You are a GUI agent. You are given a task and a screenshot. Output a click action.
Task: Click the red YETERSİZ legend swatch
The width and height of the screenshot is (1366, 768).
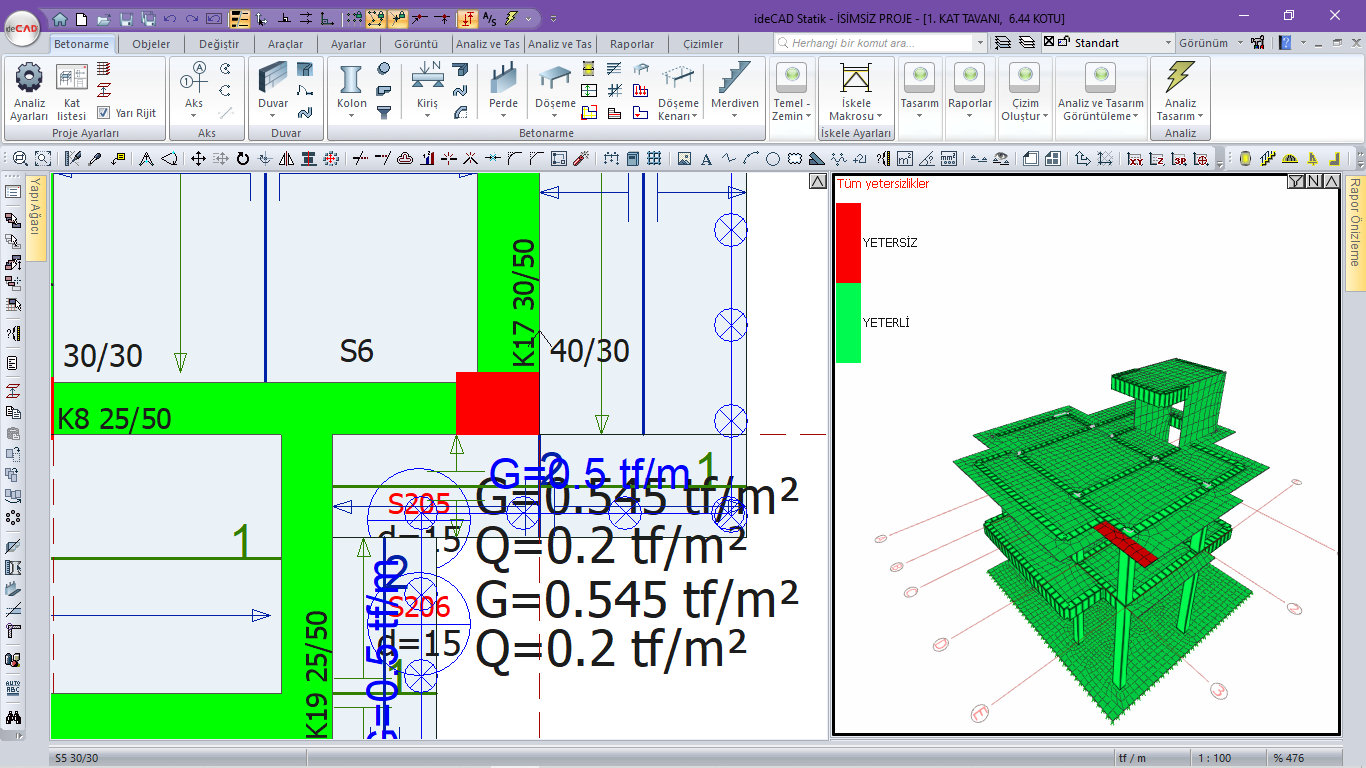(848, 243)
